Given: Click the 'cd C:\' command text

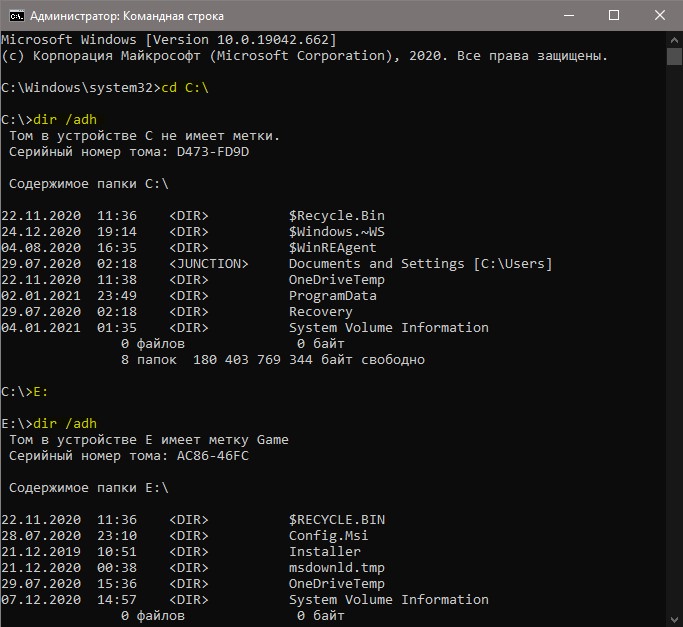Looking at the screenshot, I should pos(185,88).
